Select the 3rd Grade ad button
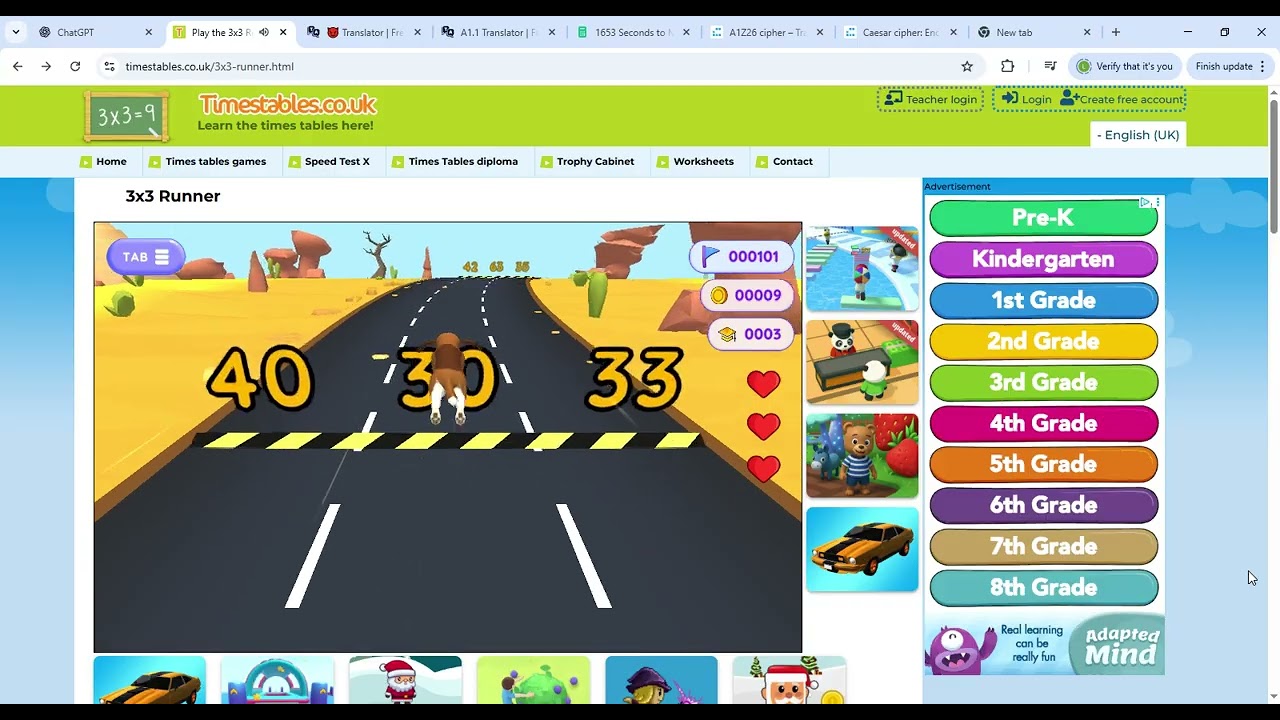This screenshot has height=720, width=1280. pyautogui.click(x=1044, y=382)
